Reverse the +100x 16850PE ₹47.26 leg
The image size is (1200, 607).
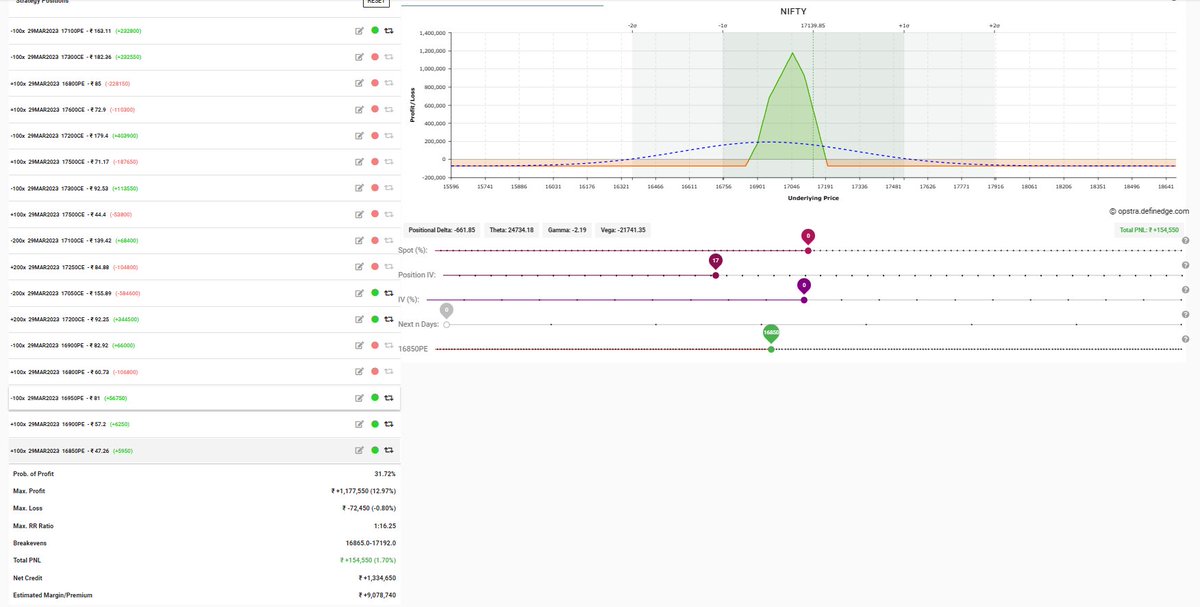389,451
